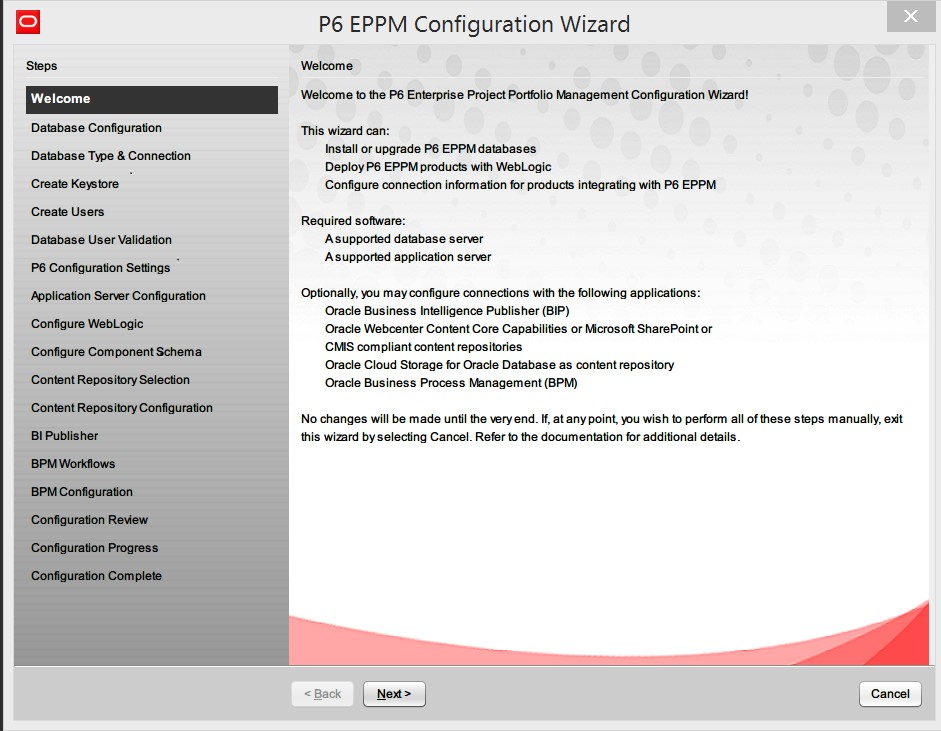Image resolution: width=941 pixels, height=731 pixels.
Task: Click the Steps panel heading
Action: 41,66
